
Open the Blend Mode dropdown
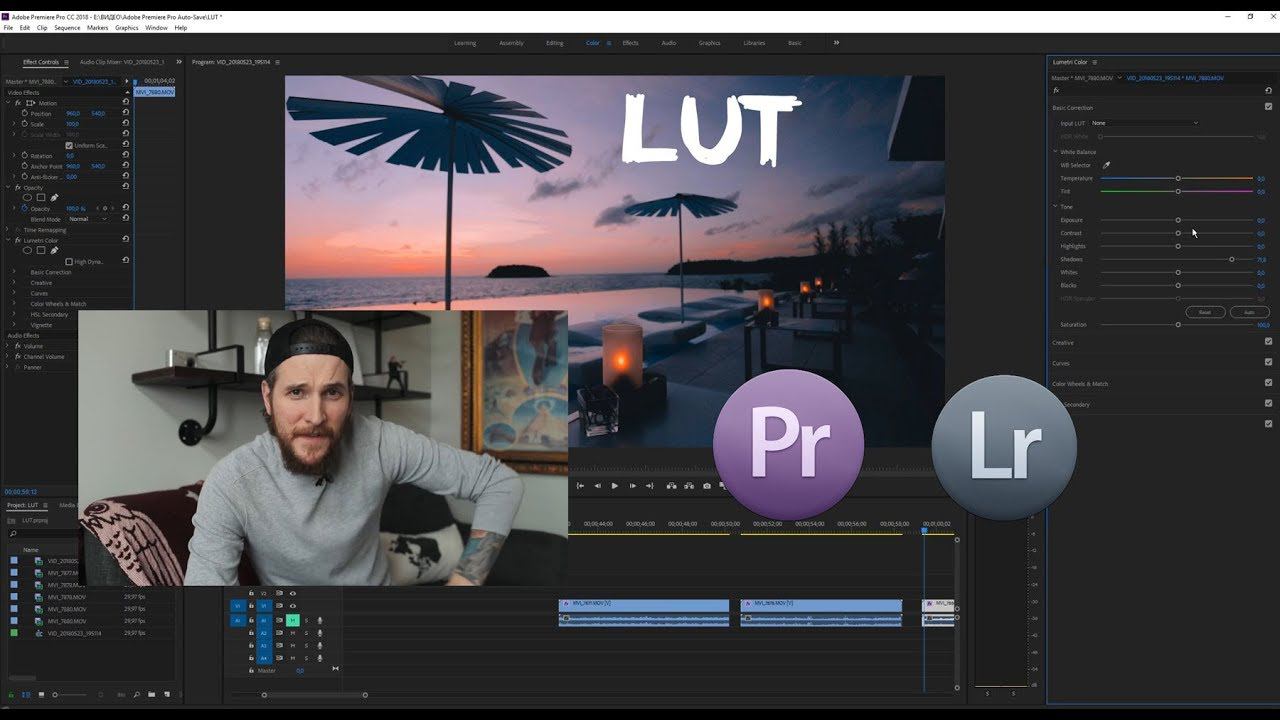88,219
